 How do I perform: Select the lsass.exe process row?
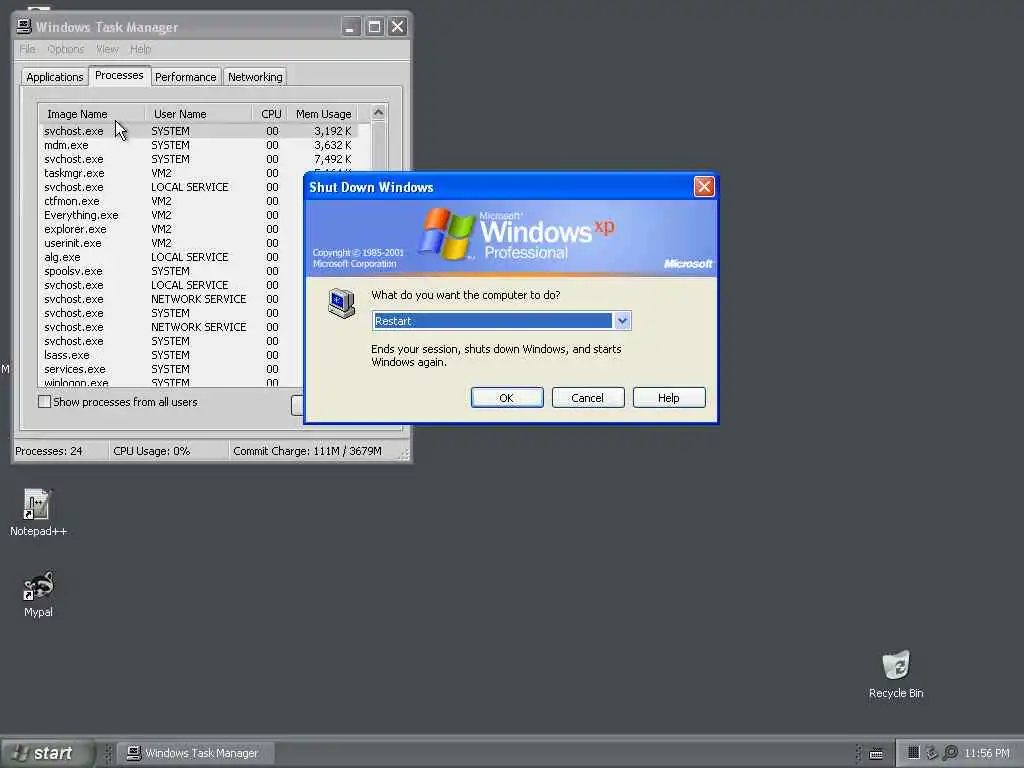171,355
